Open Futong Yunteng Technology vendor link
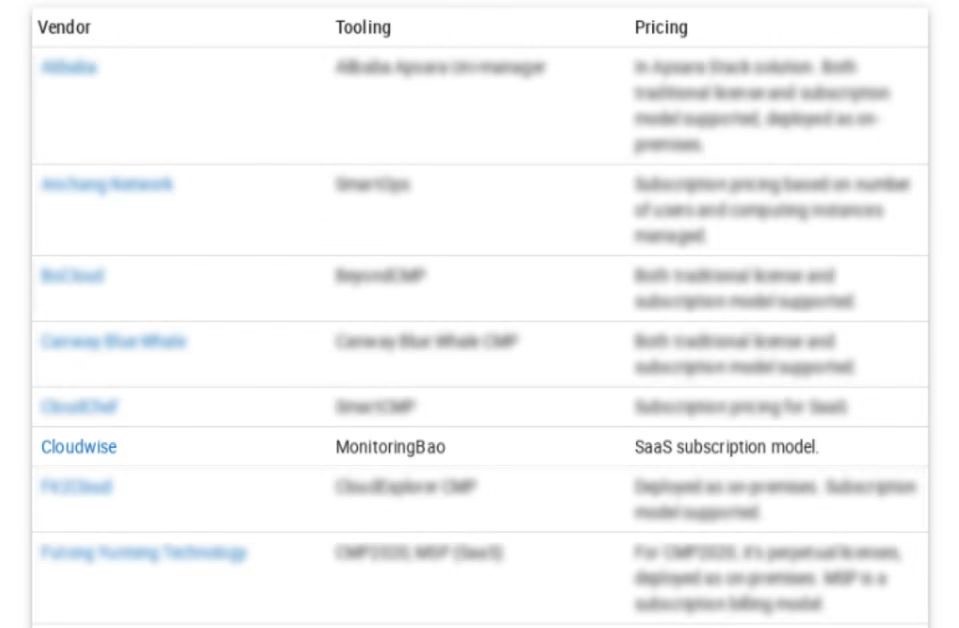The image size is (959, 628). [144, 553]
